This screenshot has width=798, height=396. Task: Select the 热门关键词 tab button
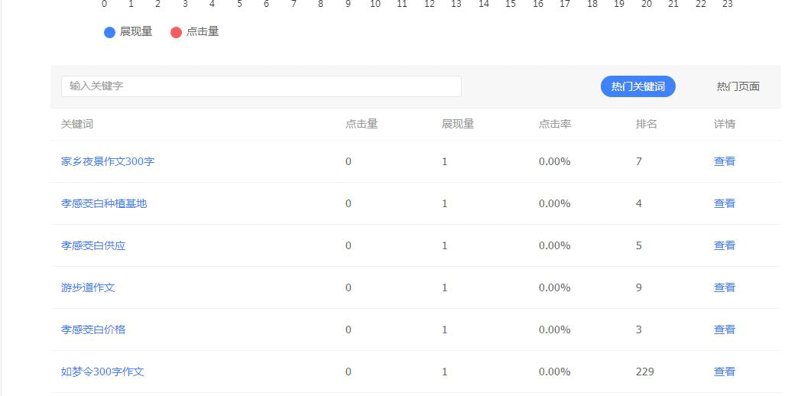pos(638,87)
